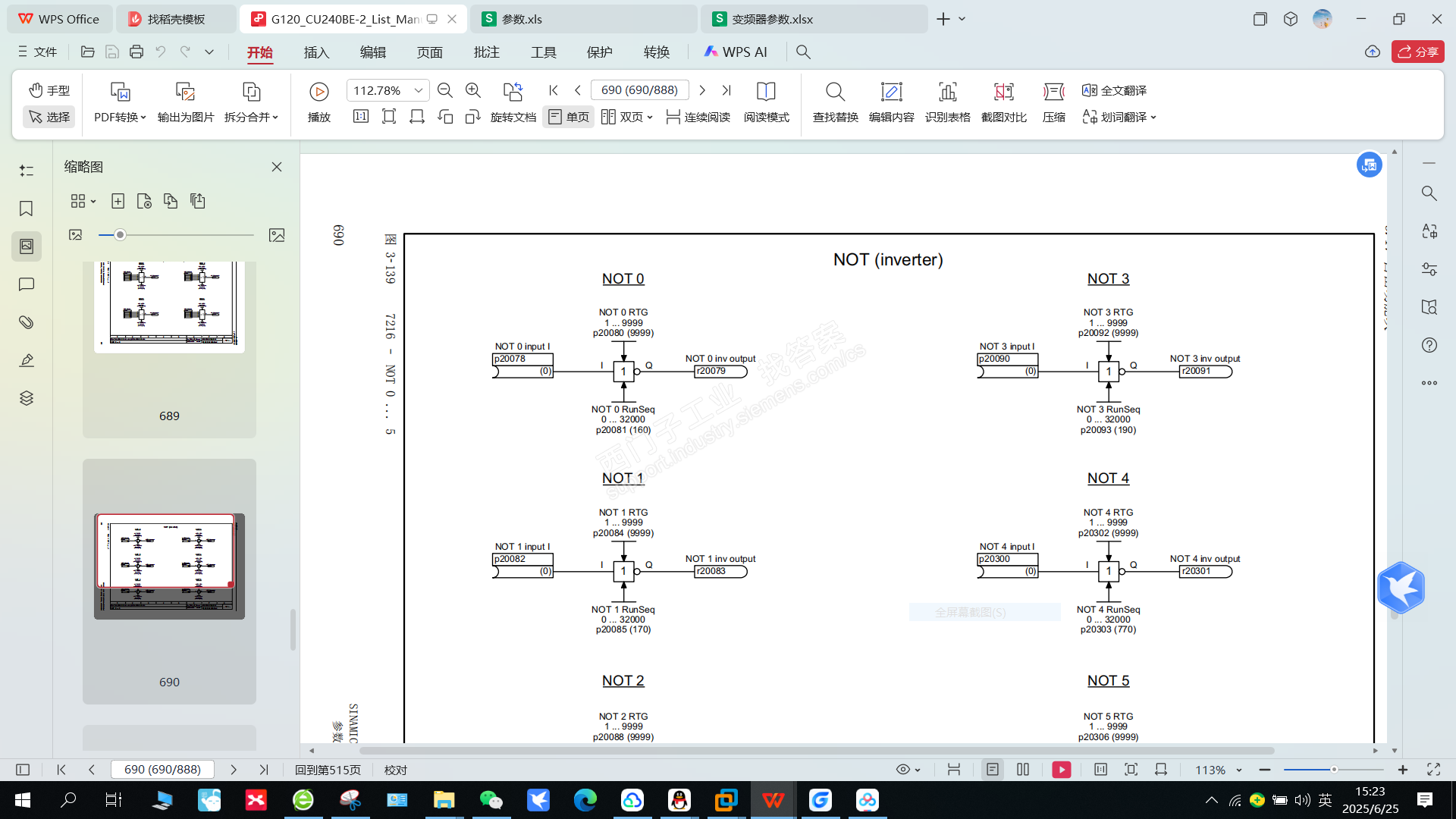
Task: Click the zoom out magnifier icon
Action: tap(445, 90)
